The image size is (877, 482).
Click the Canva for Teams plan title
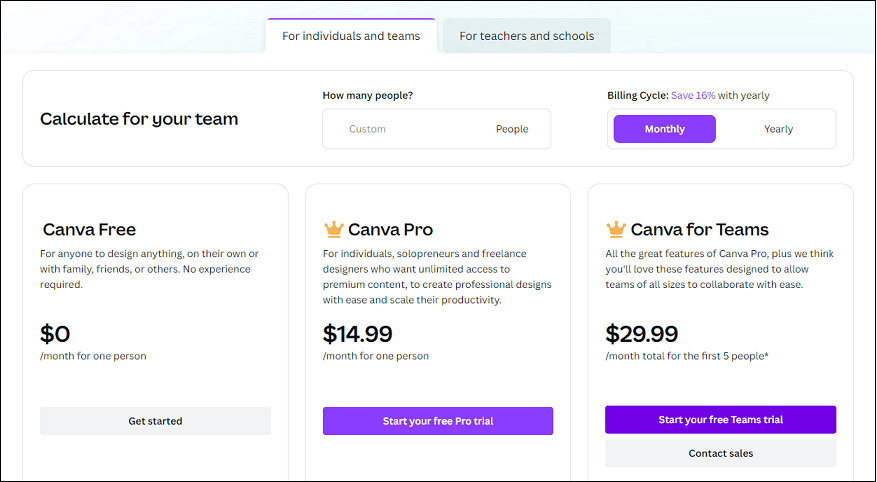pos(700,230)
